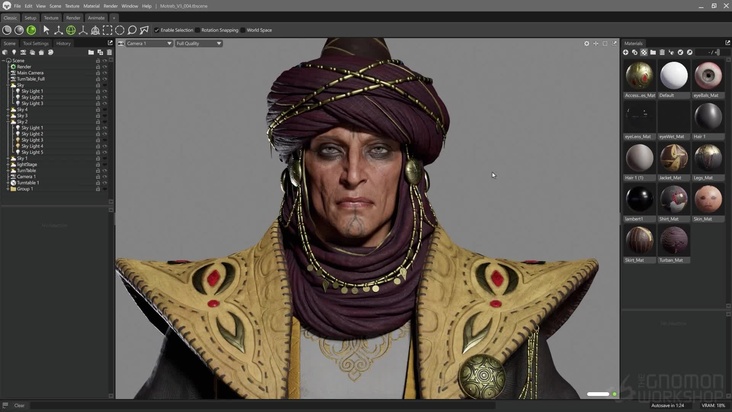Select the arrow selection tool
The width and height of the screenshot is (732, 412).
click(46, 30)
